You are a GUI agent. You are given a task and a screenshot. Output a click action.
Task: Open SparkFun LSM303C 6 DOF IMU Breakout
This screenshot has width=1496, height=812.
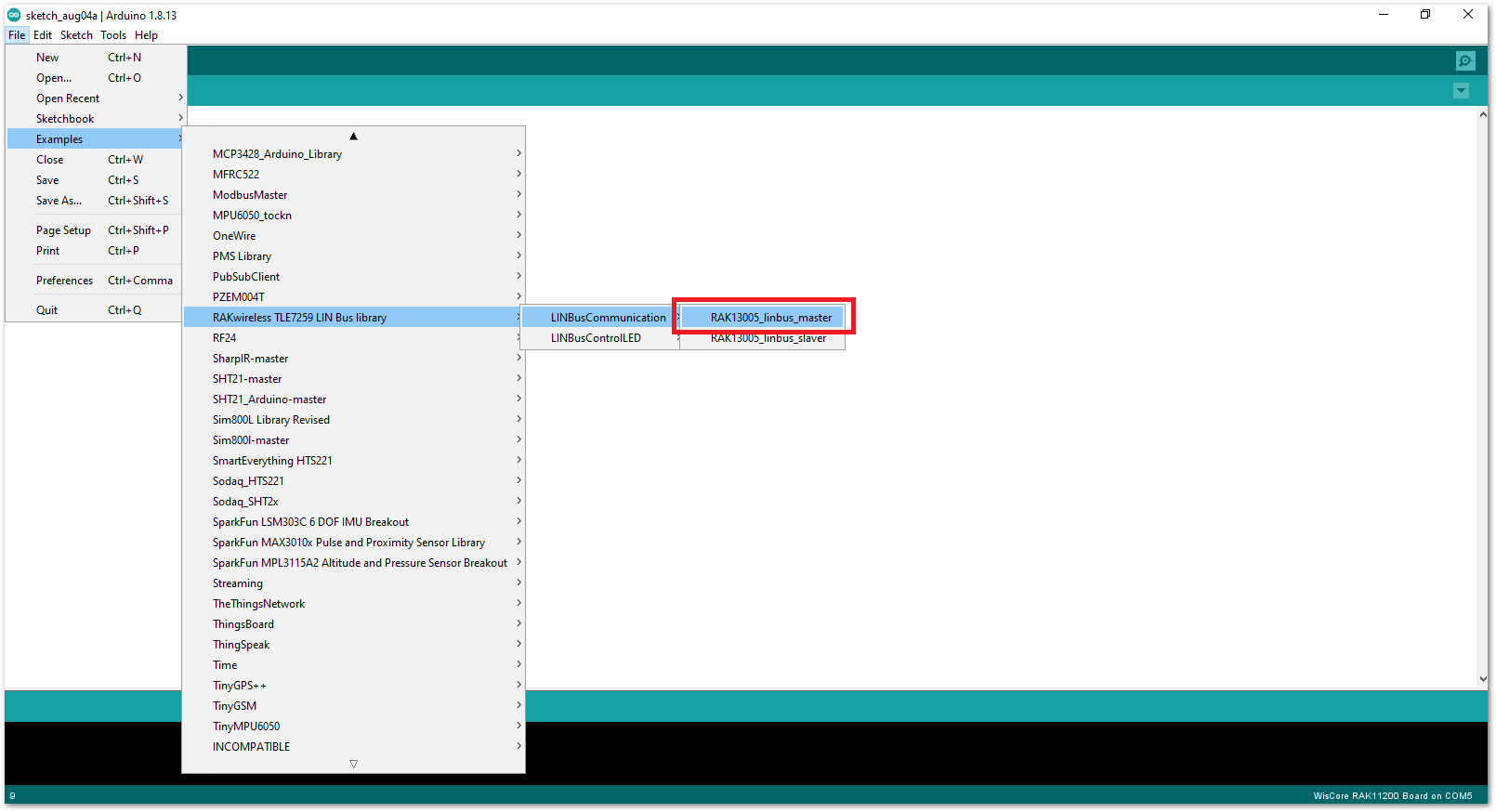[354, 522]
